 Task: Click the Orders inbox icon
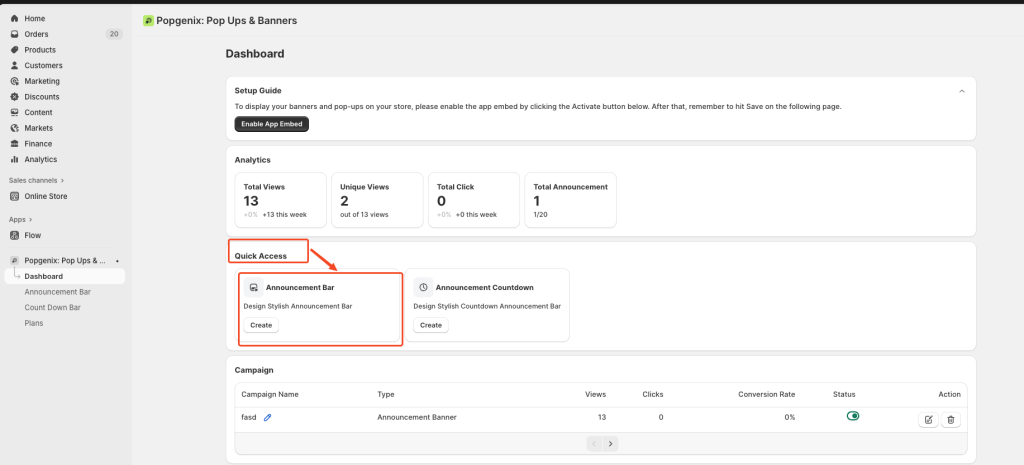tap(14, 34)
